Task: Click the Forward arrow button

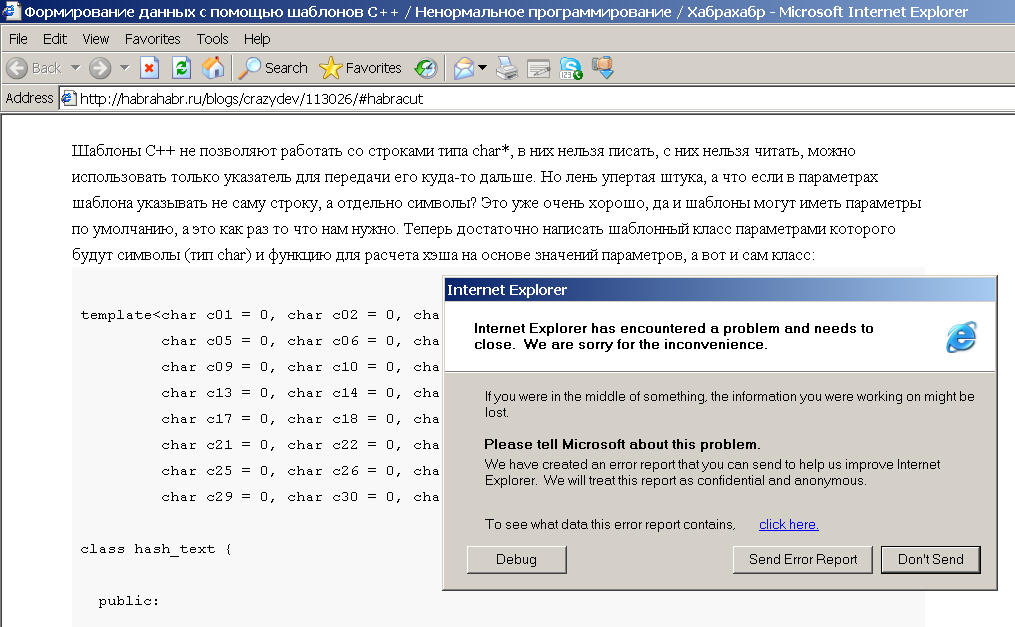Action: [100, 68]
